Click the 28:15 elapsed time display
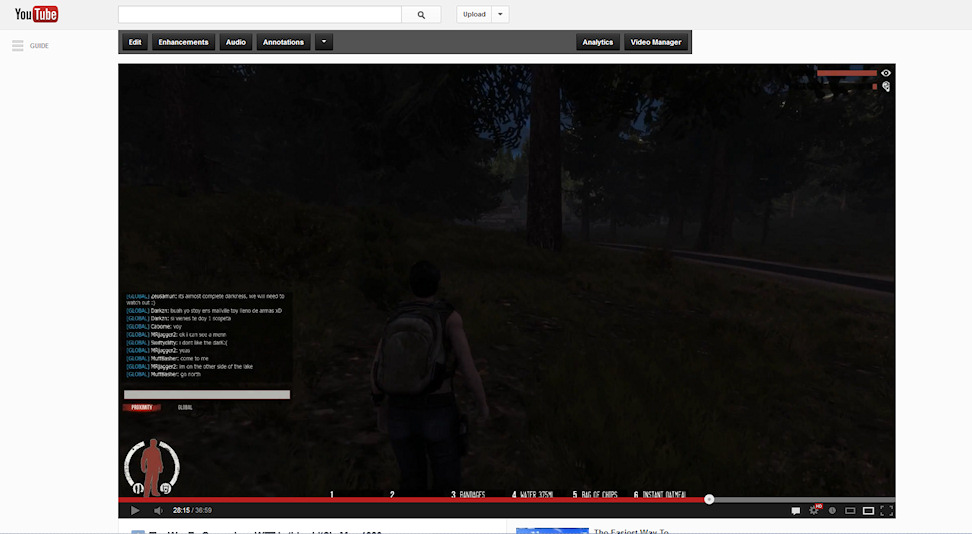The image size is (972, 534). (x=181, y=510)
